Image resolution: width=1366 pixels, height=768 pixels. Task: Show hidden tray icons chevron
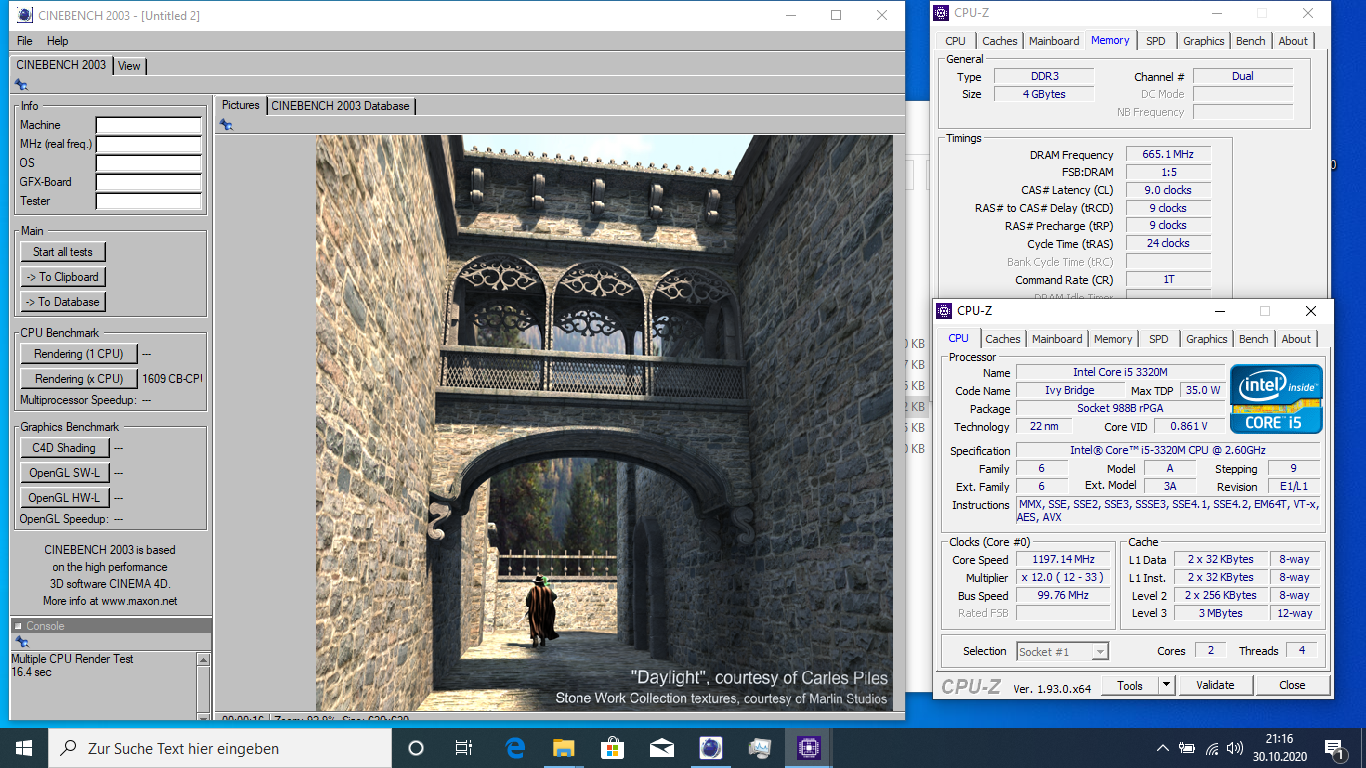(1162, 748)
